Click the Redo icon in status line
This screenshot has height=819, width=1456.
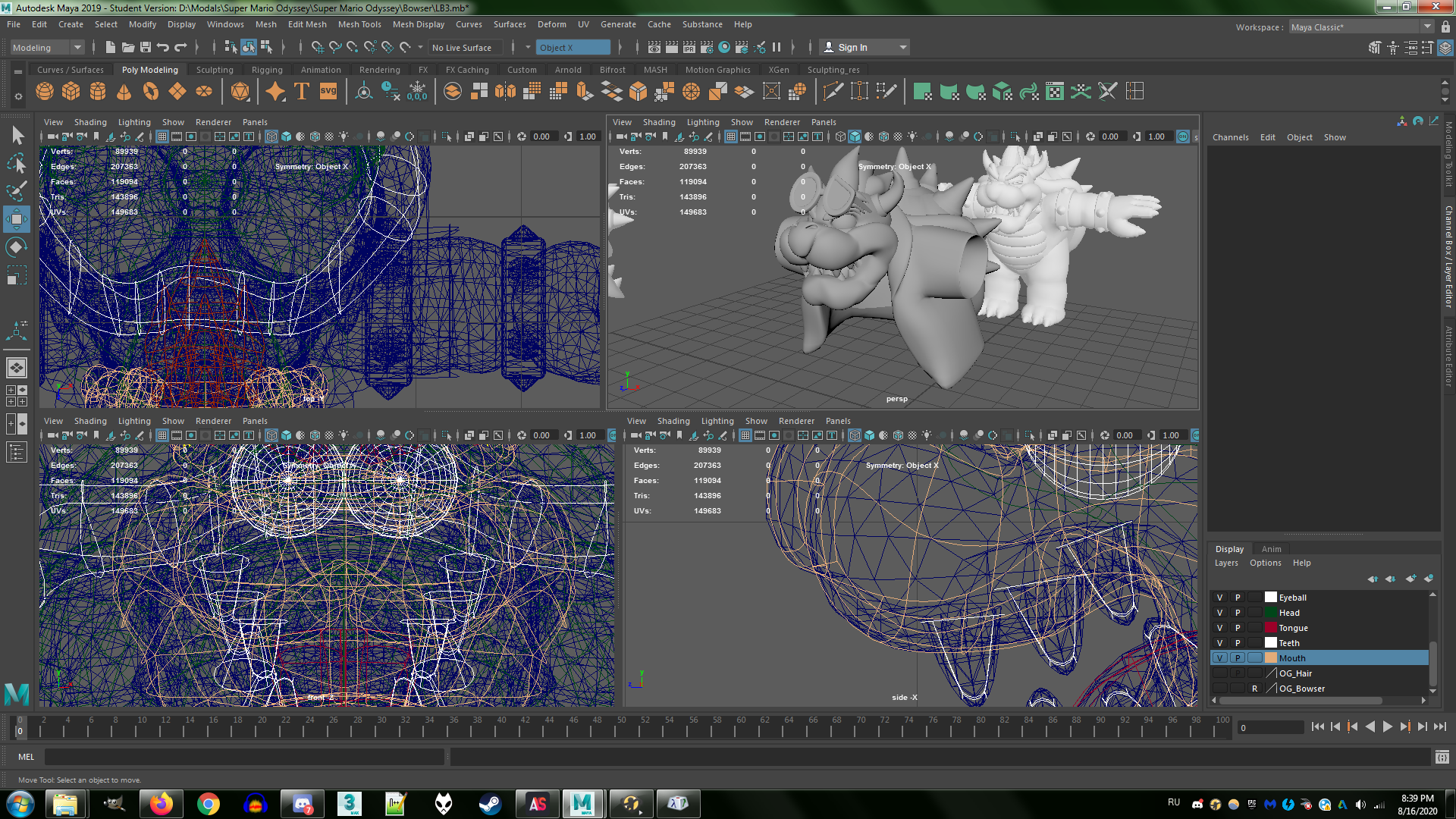pyautogui.click(x=180, y=48)
